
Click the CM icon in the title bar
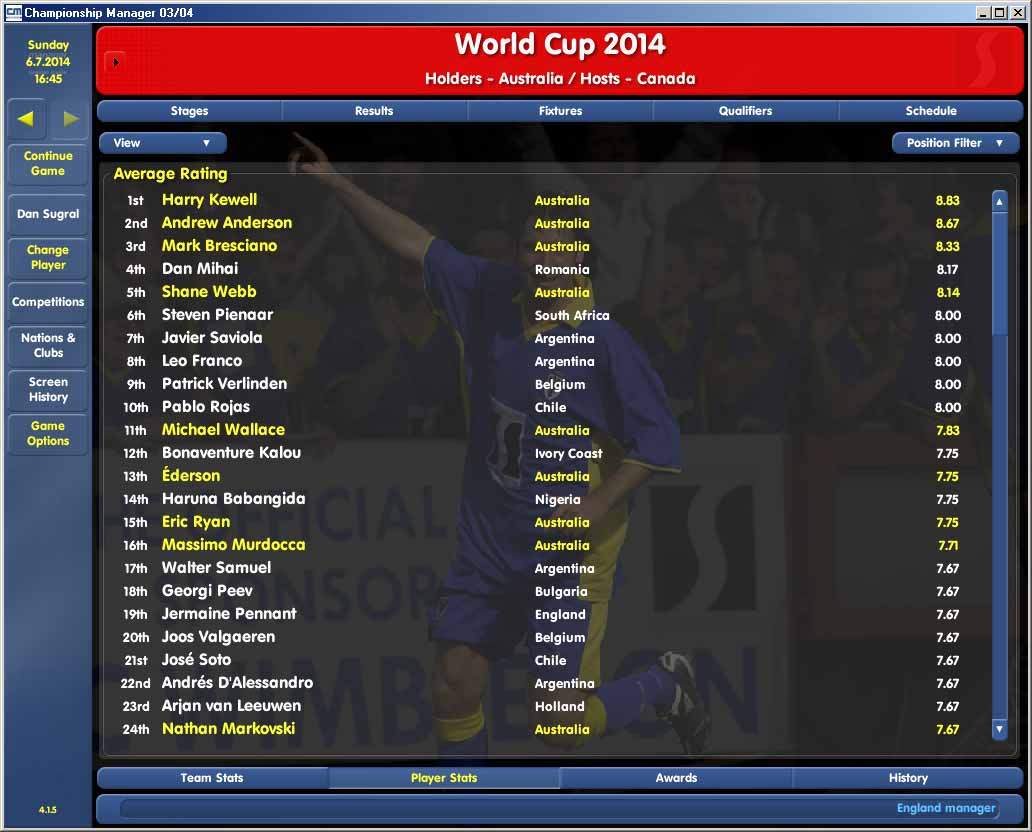point(13,12)
